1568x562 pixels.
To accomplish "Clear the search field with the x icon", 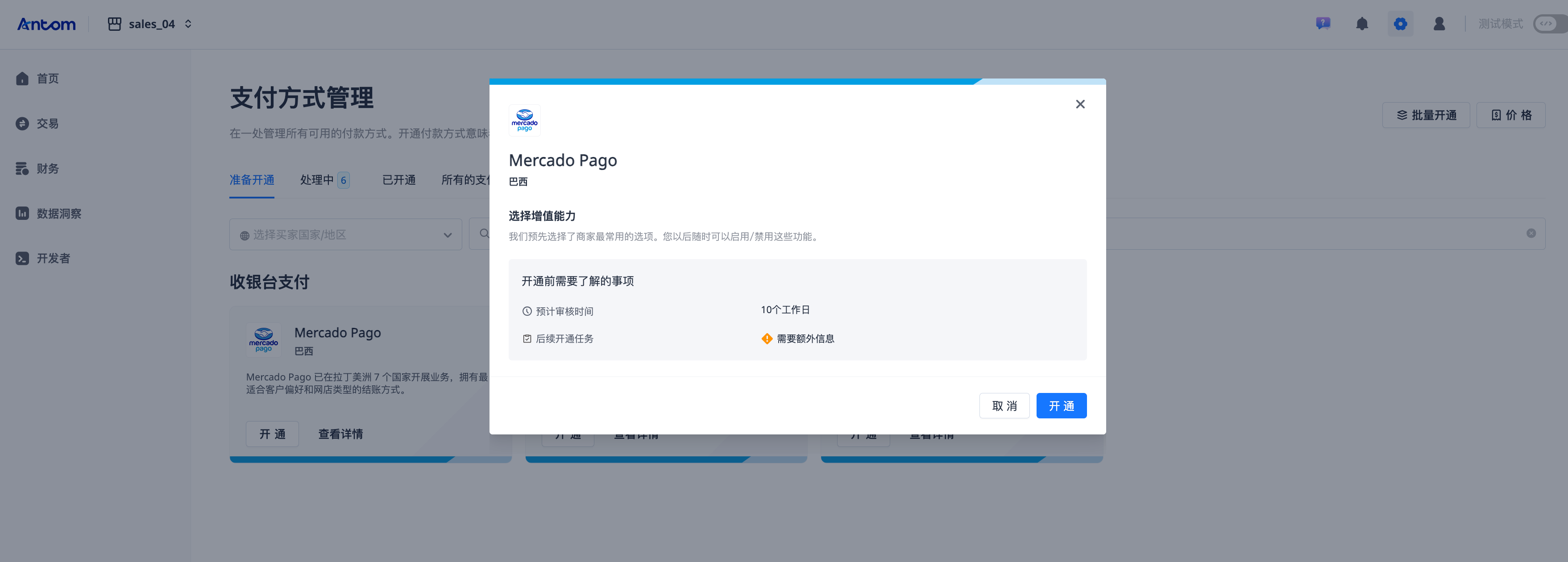I will pos(1531,234).
